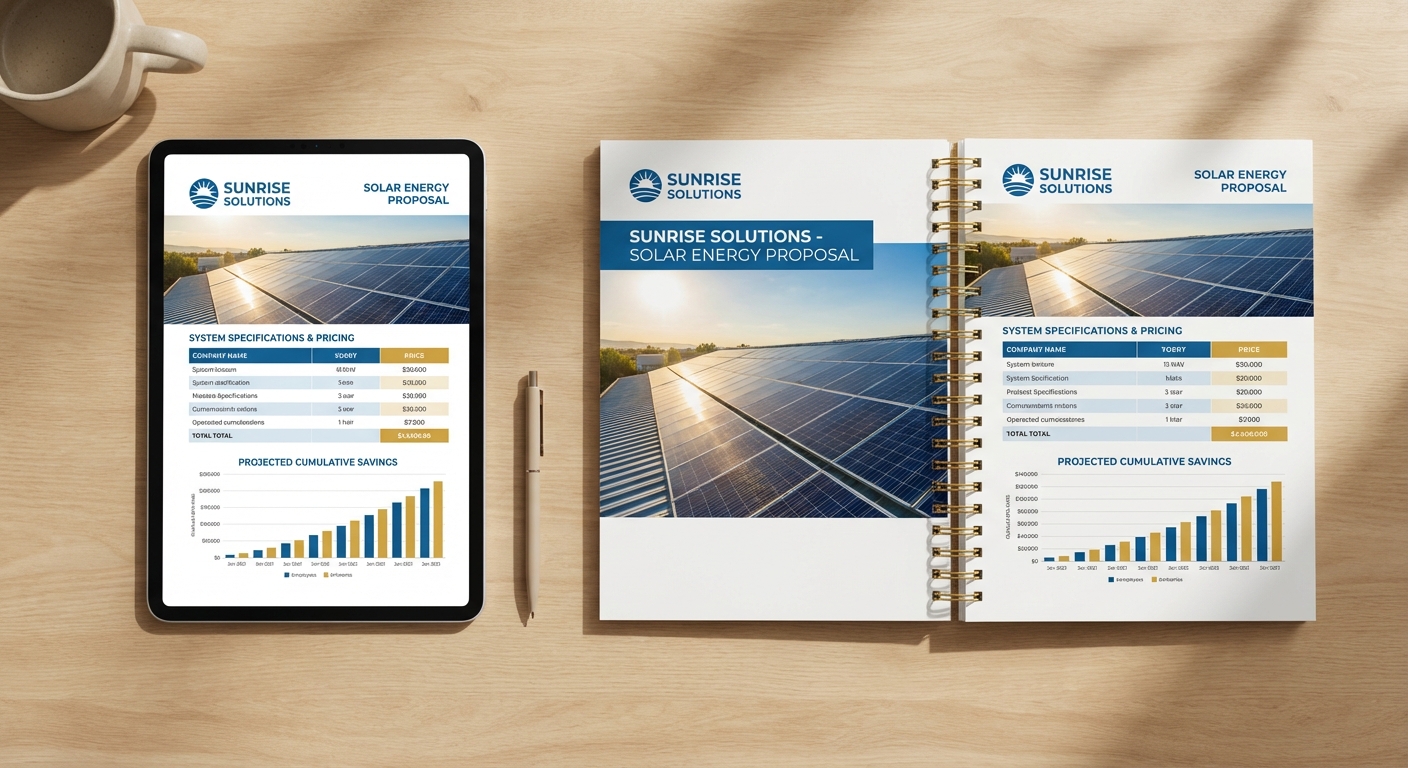Switch to the SOLAR ENERGY PROPOSAL header on the tablet
The image size is (1408, 768).
406,193
